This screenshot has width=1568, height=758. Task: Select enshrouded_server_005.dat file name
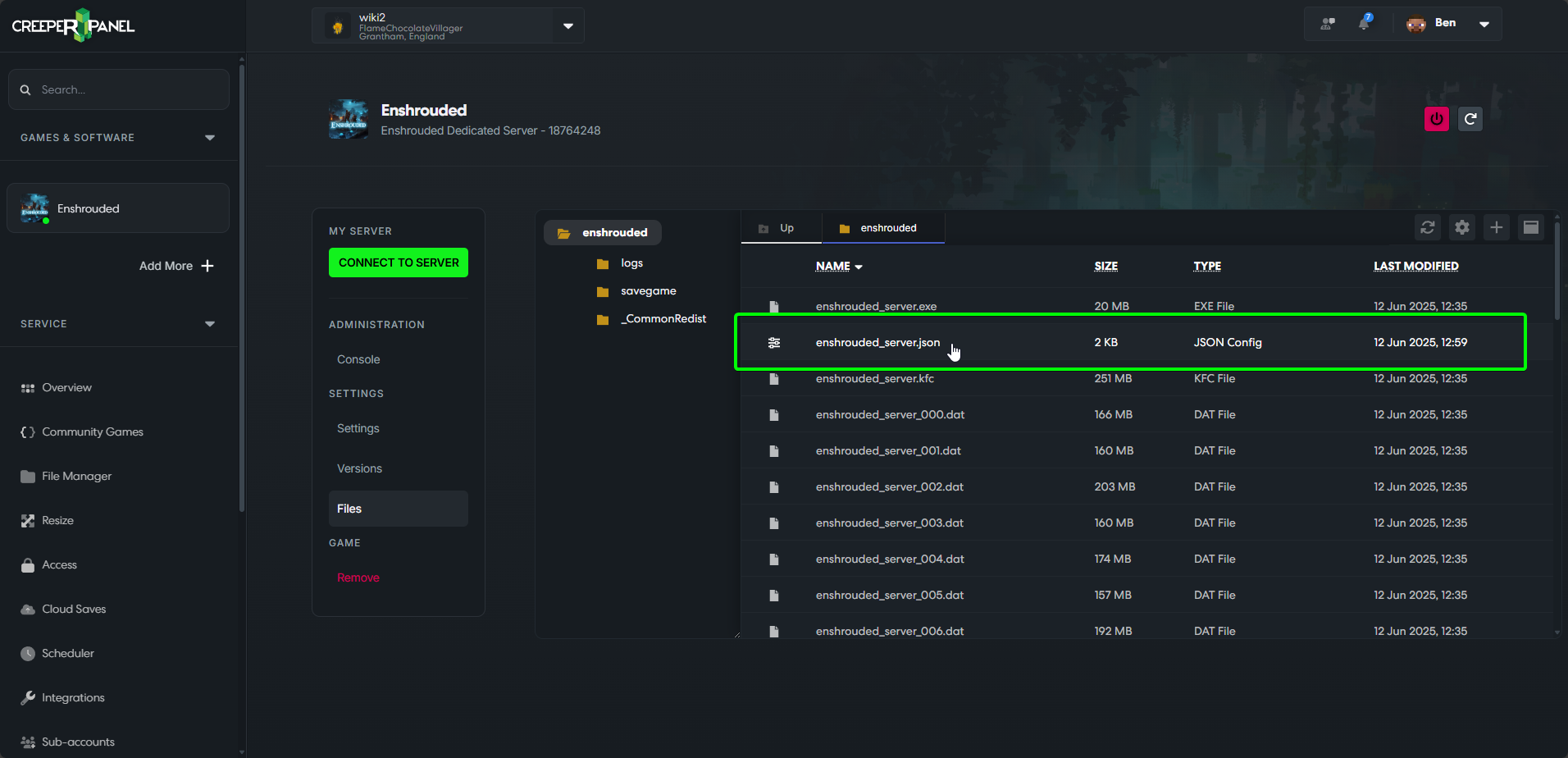coord(890,596)
